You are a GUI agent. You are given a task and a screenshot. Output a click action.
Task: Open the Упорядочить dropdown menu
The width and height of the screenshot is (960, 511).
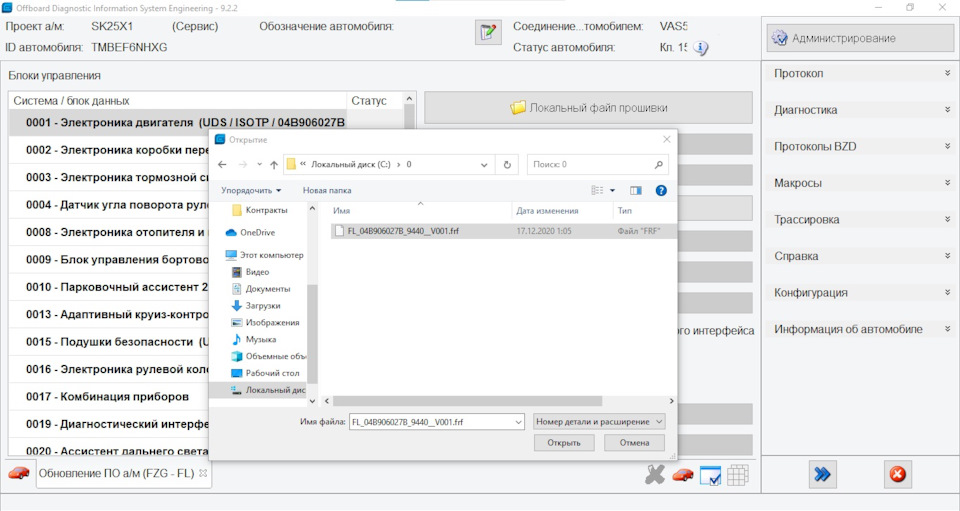pyautogui.click(x=251, y=190)
